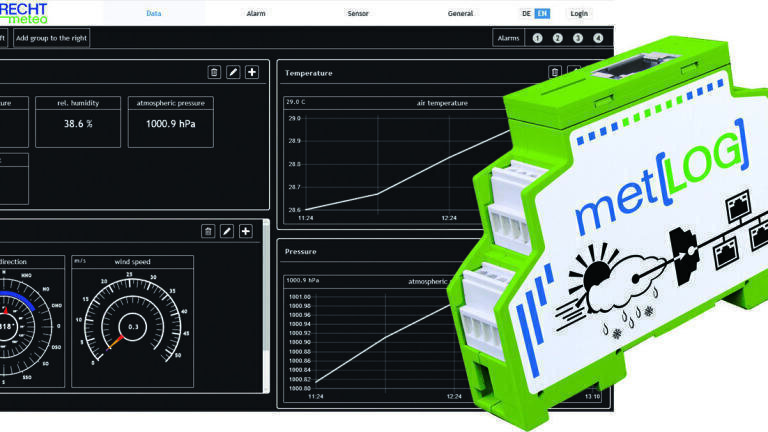Click the Login button
Viewport: 768px width, 432px height.
(x=579, y=14)
